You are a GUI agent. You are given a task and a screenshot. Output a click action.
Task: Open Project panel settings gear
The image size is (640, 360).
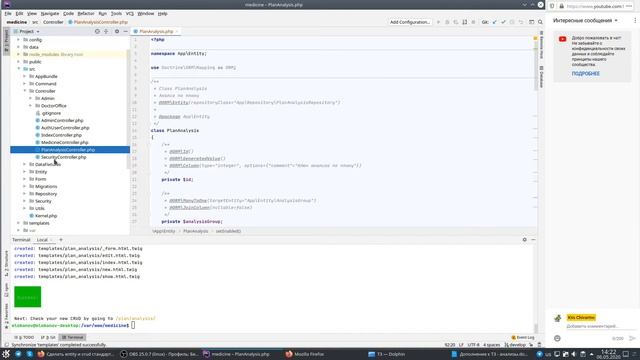tap(117, 31)
